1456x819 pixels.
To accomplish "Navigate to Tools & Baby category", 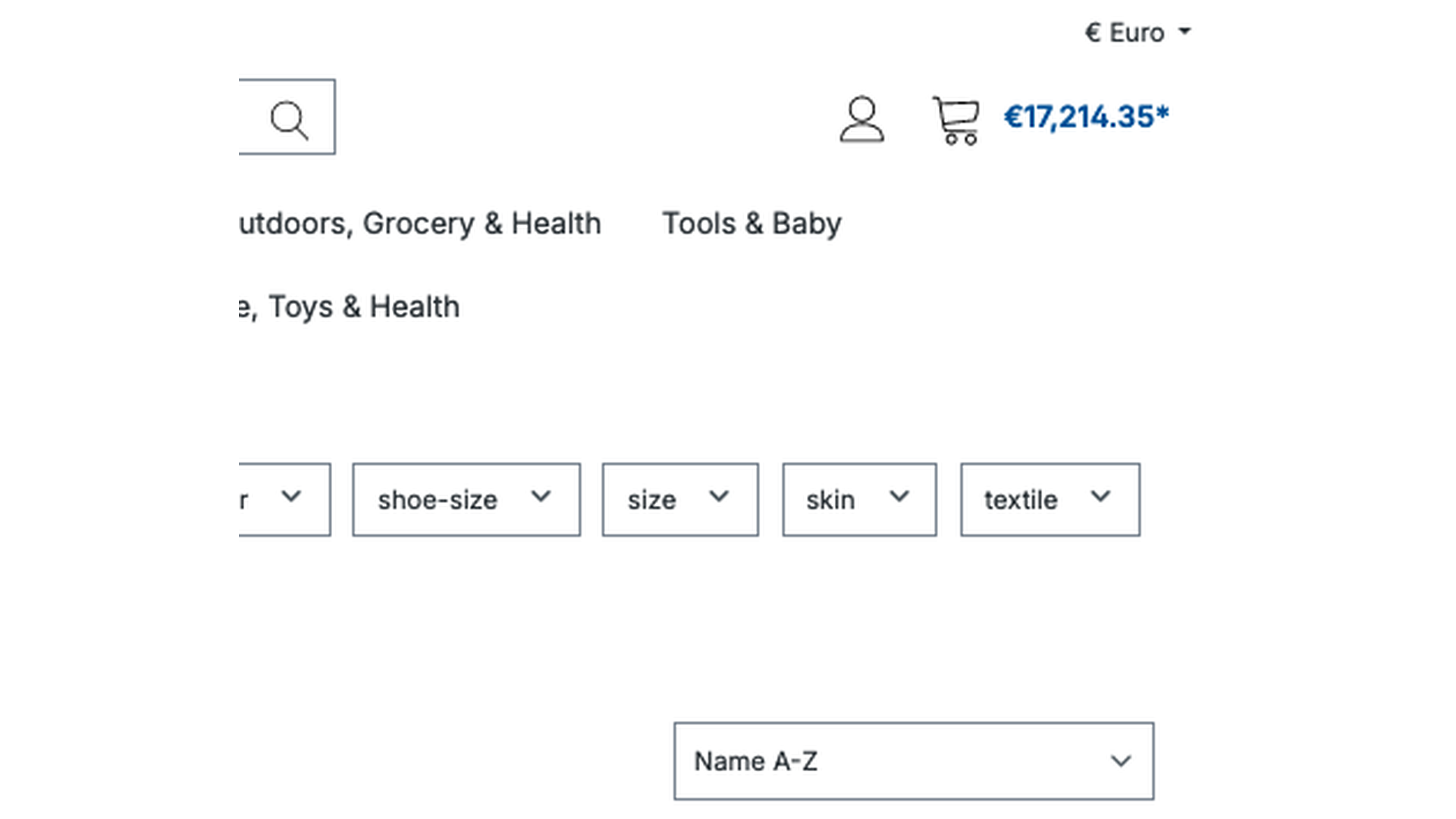I will tap(751, 223).
